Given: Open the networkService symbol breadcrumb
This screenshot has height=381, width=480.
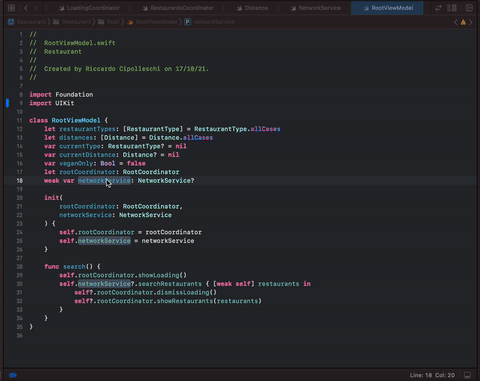Looking at the screenshot, I should [x=214, y=22].
